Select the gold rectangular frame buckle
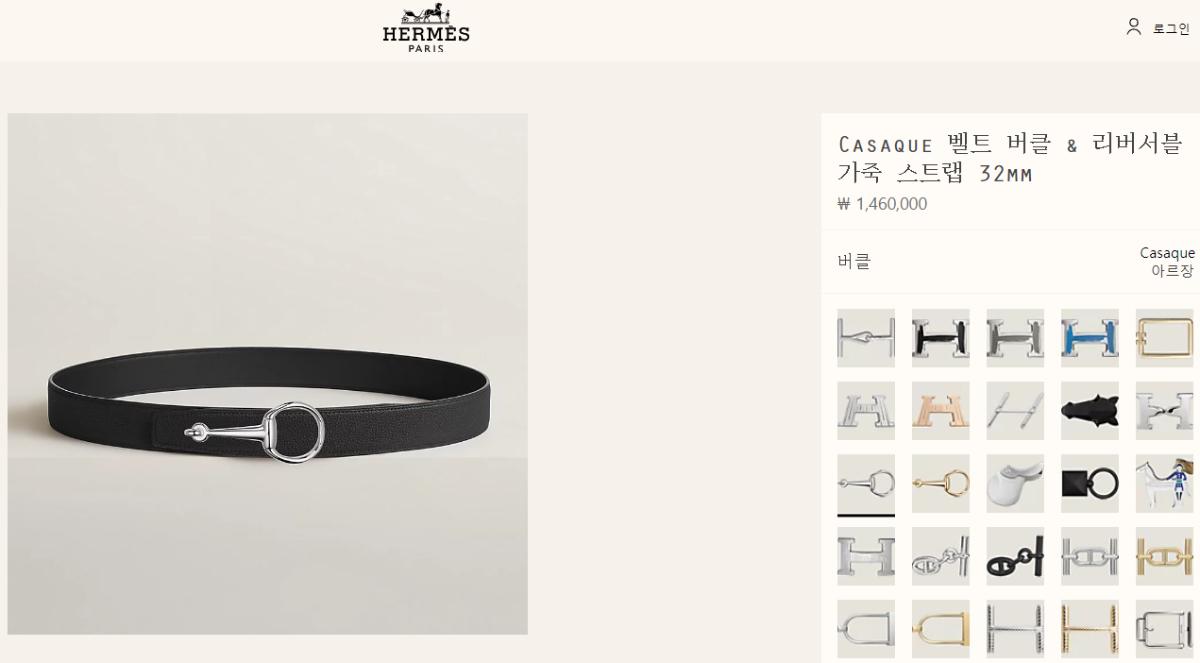The width and height of the screenshot is (1200, 663). 1165,338
